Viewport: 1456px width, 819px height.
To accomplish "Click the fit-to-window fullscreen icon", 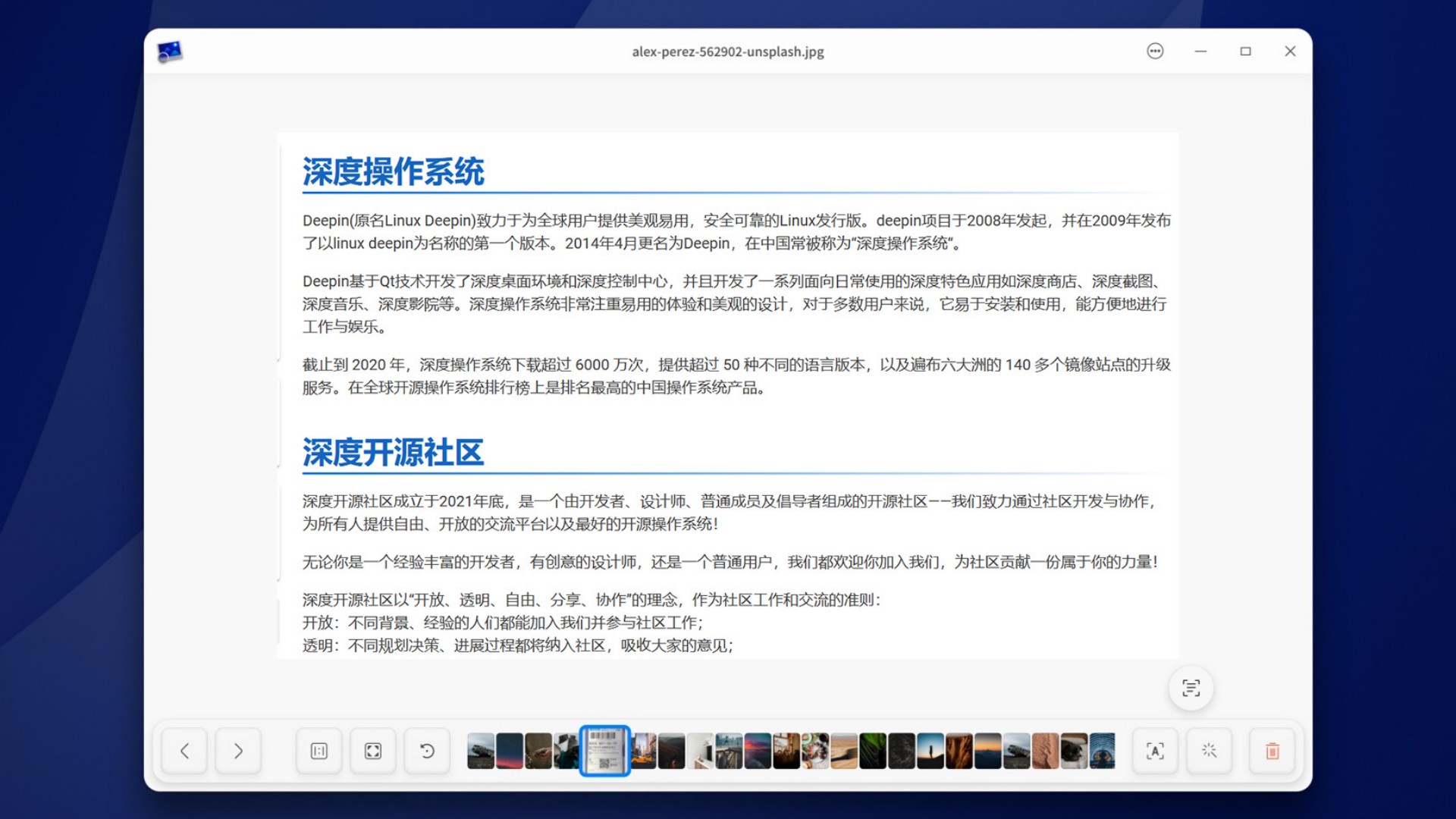I will point(372,751).
